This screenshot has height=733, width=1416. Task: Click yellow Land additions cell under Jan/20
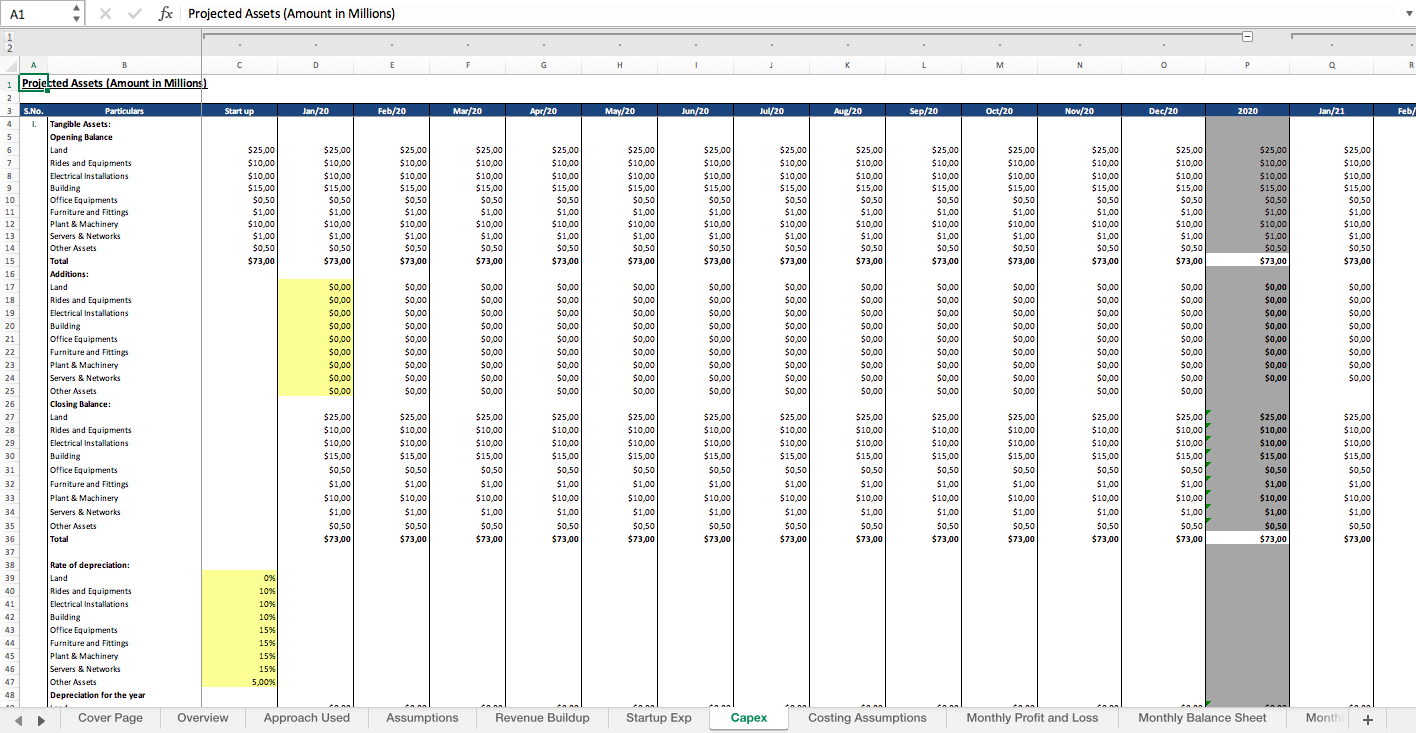(x=315, y=287)
